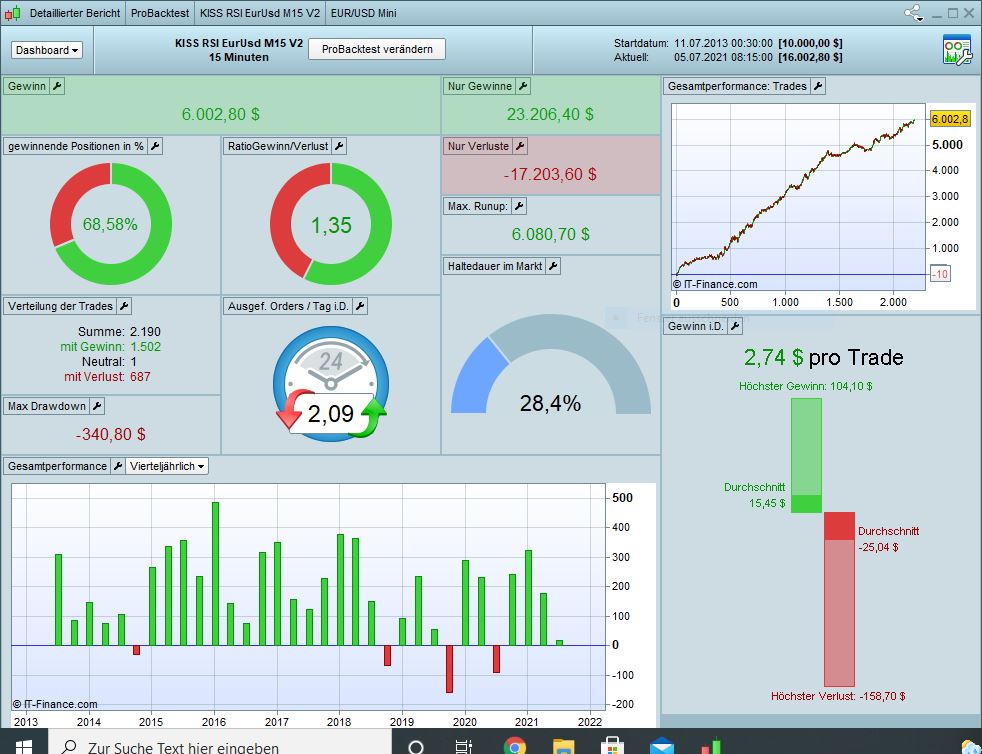Select the ProBacktest tab
This screenshot has height=754, width=982.
pyautogui.click(x=160, y=13)
